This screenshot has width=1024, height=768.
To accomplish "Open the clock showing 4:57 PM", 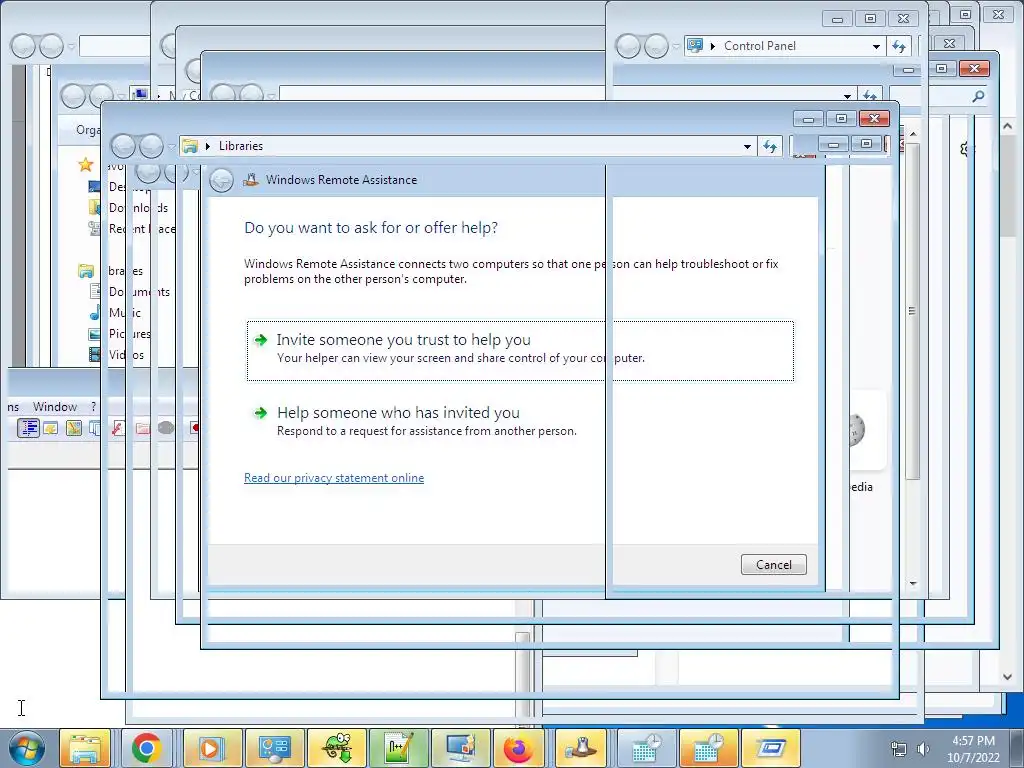I will point(973,749).
